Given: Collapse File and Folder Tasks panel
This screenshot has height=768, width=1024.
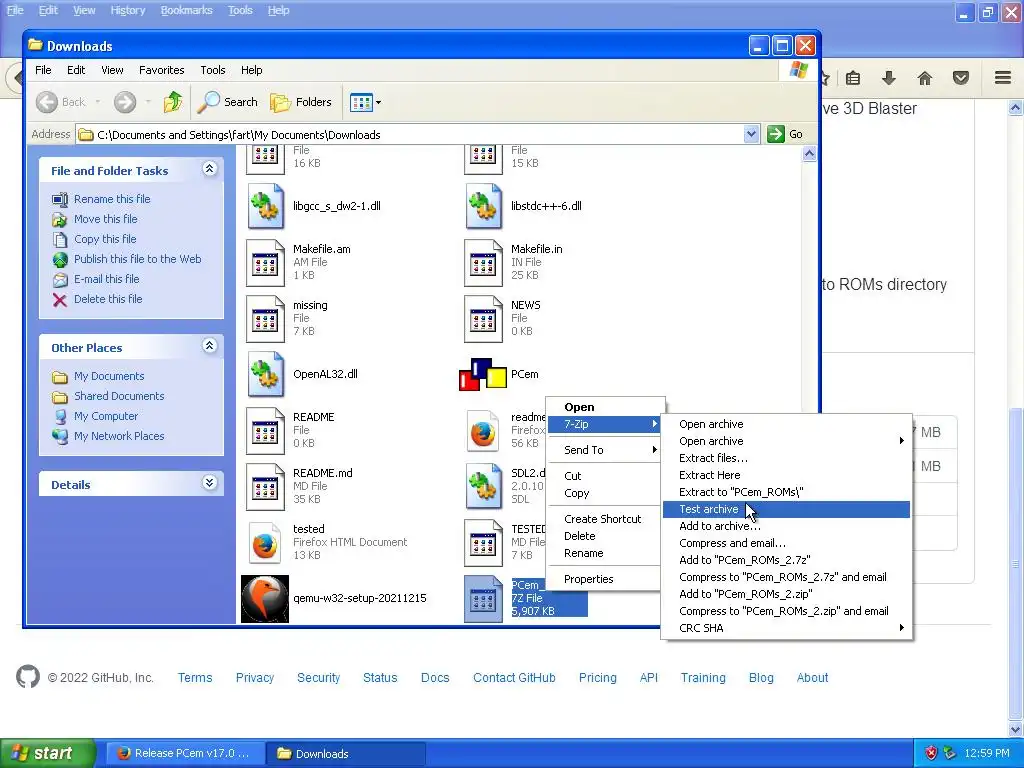Looking at the screenshot, I should pos(209,169).
